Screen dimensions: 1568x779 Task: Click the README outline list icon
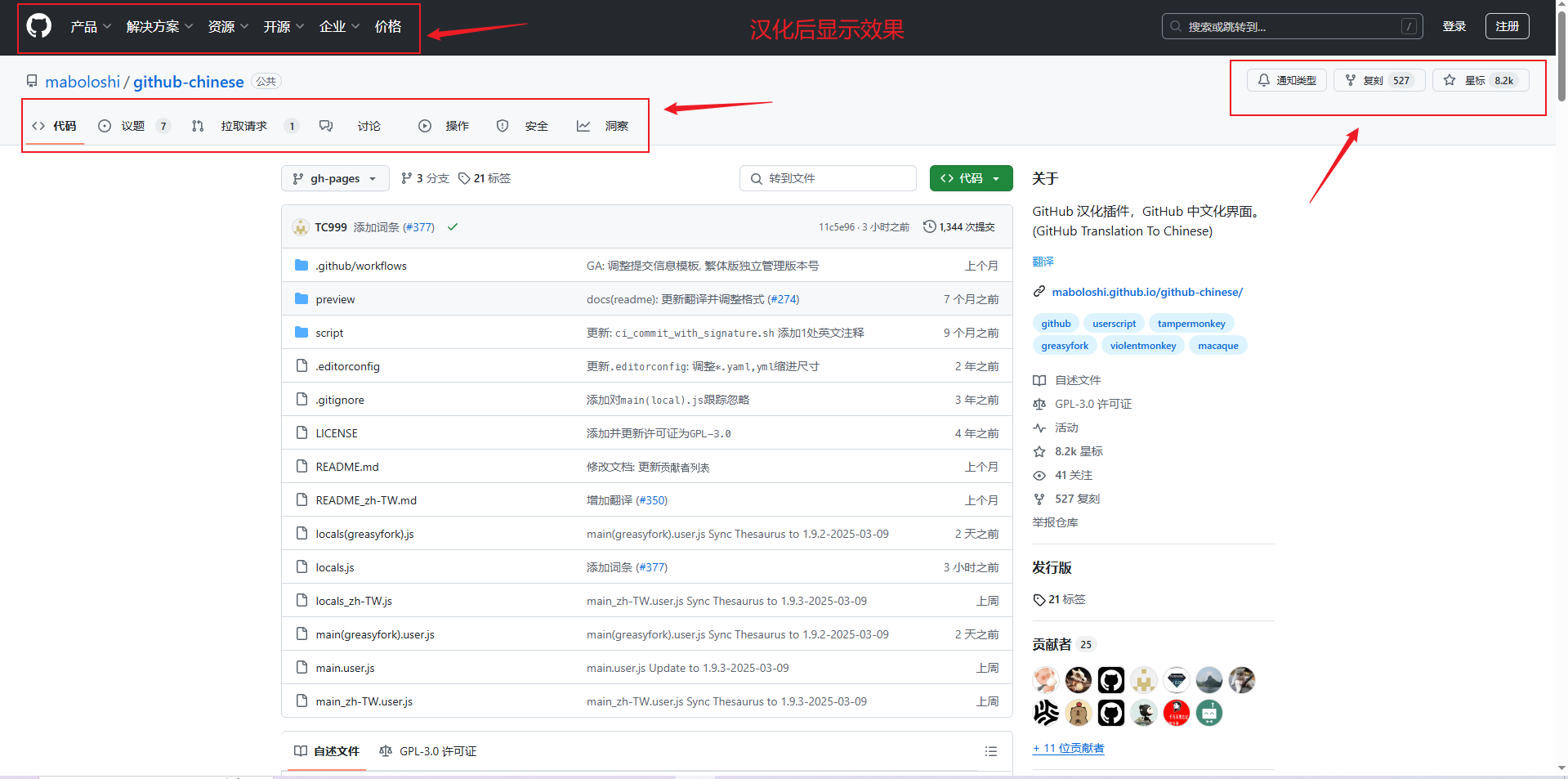pyautogui.click(x=991, y=751)
